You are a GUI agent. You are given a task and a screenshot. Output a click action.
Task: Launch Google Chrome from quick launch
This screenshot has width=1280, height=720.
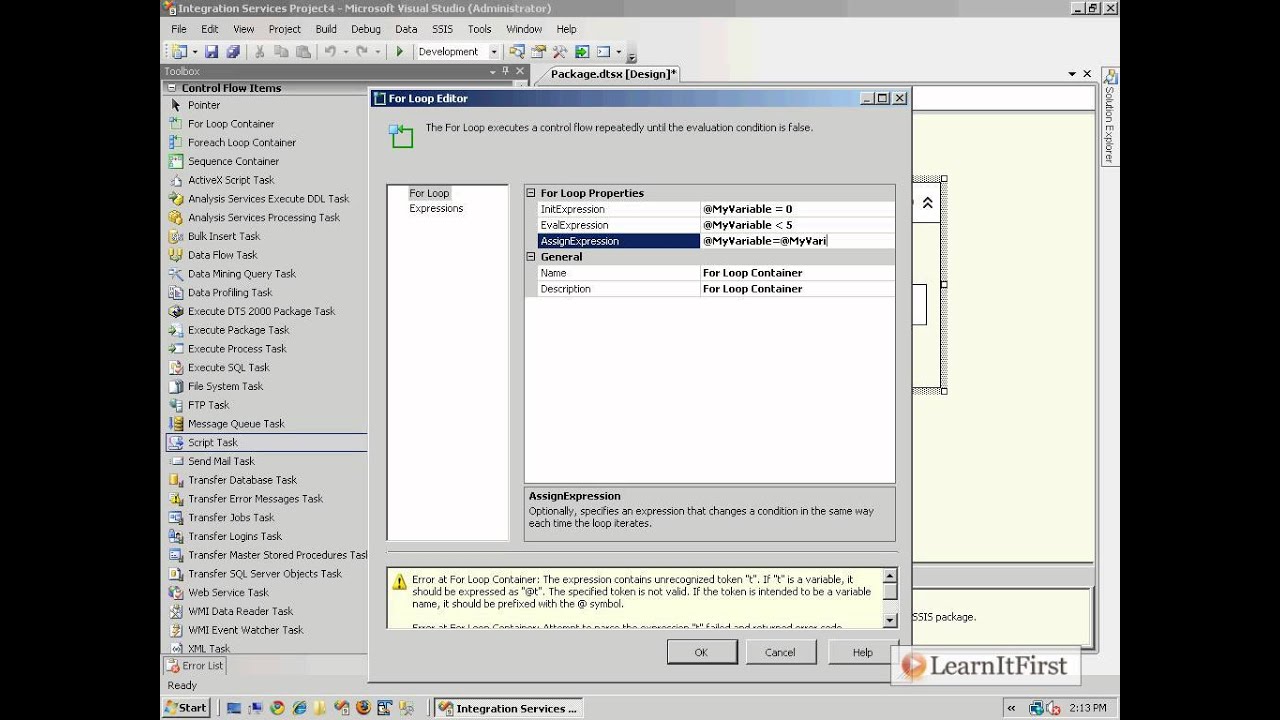click(277, 708)
